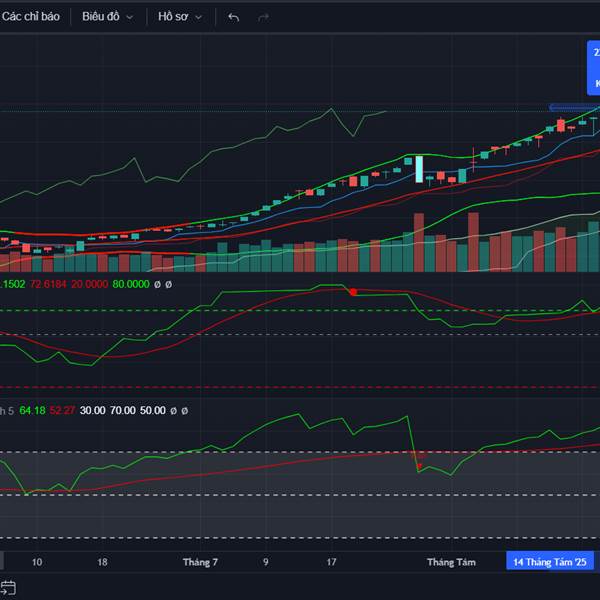Select the Tháng 7 time axis label
Image resolution: width=600 pixels, height=600 pixels.
click(x=200, y=562)
